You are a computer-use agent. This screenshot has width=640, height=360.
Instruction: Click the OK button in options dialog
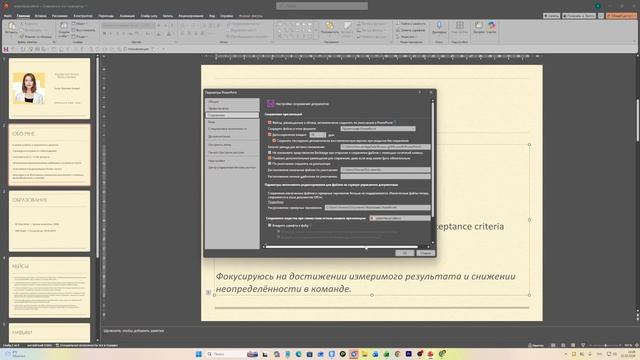[404, 253]
